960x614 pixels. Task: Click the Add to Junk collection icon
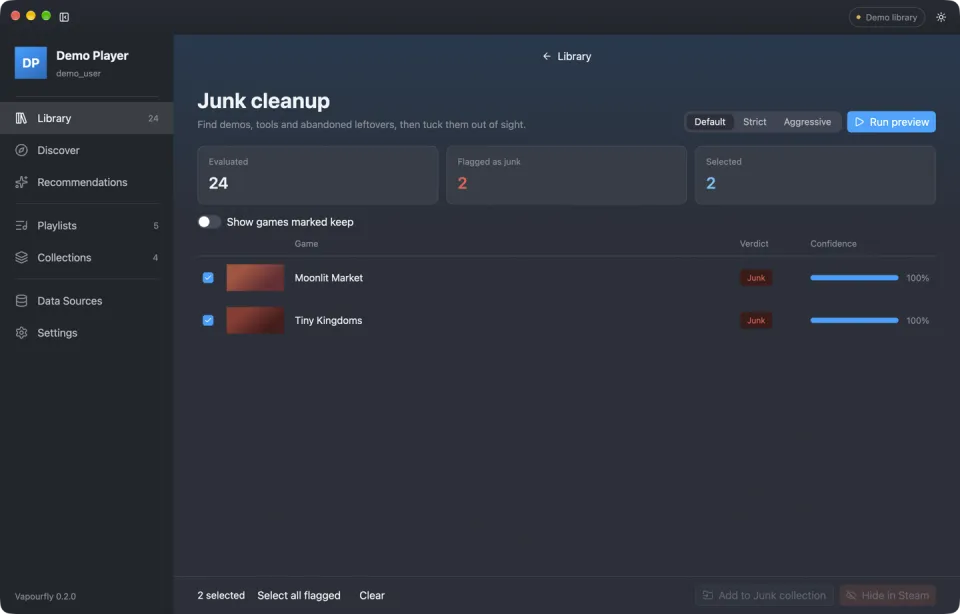(708, 595)
